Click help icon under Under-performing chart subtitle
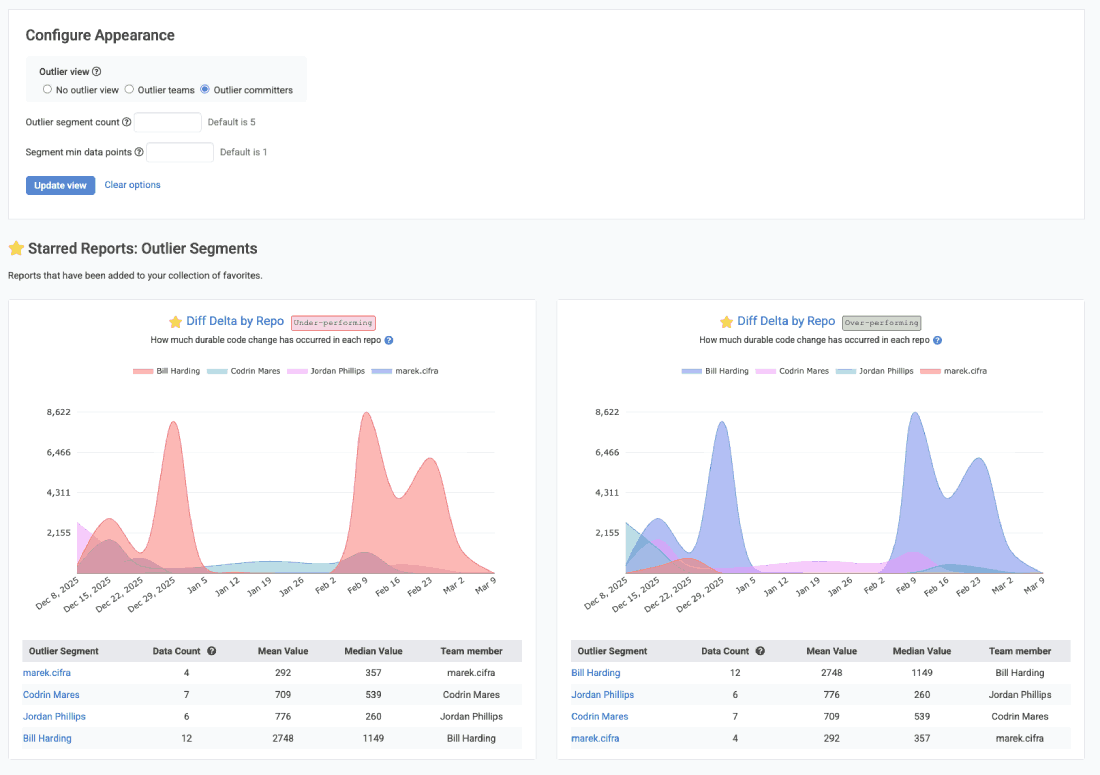Screen dimensions: 1100x775 click(x=389, y=340)
